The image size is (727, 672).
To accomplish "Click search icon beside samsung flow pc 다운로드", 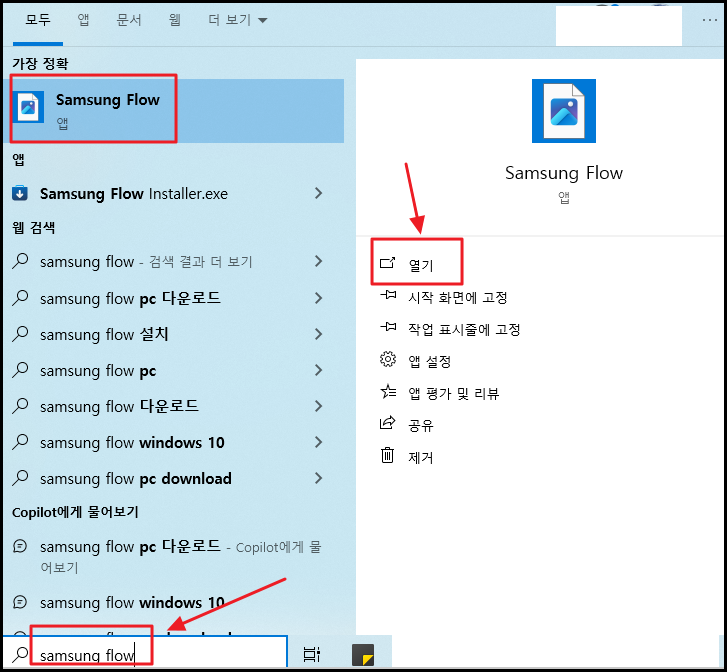I will click(20, 298).
